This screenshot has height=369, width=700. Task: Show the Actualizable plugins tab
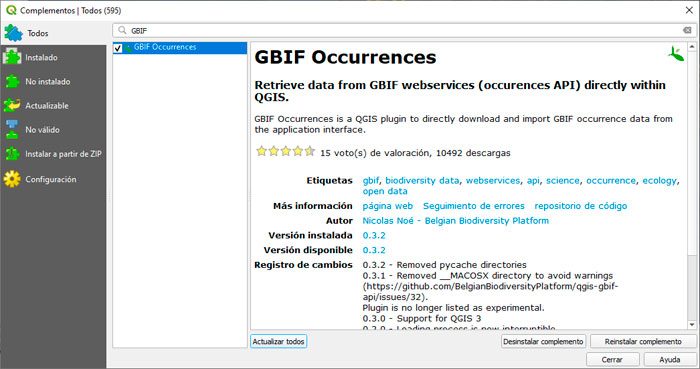pyautogui.click(x=53, y=106)
